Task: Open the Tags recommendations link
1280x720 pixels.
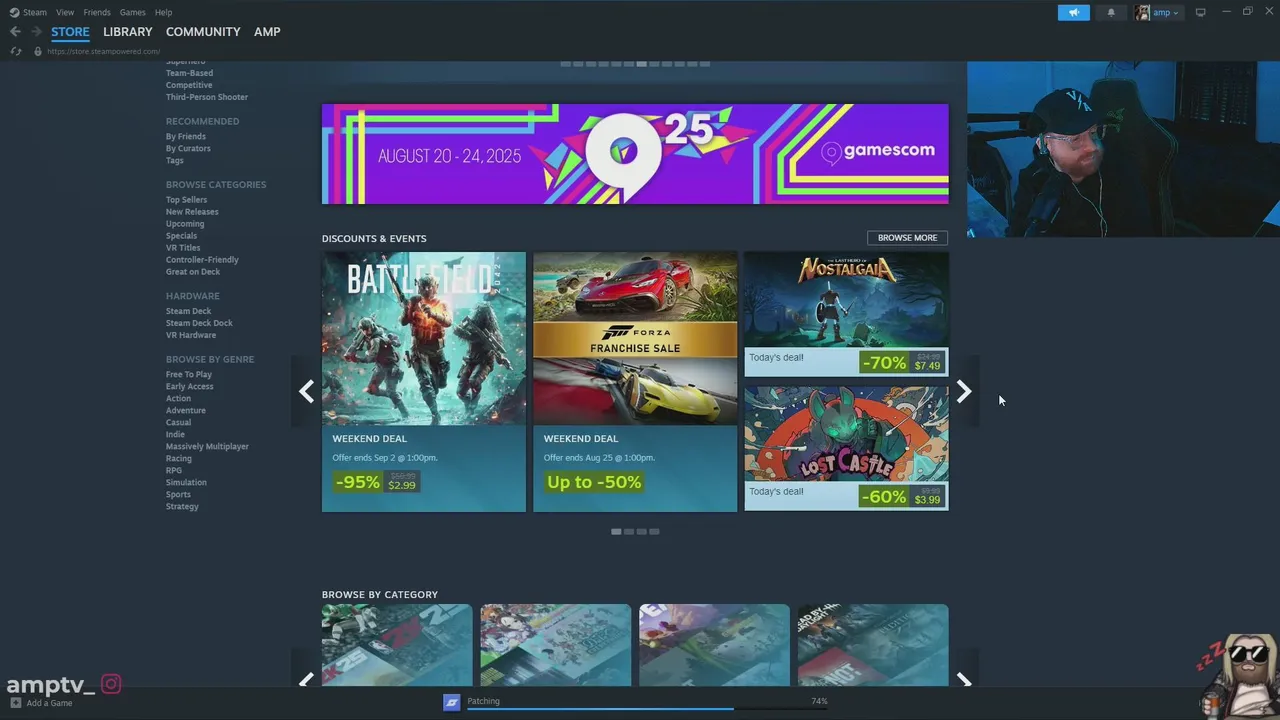Action: (x=175, y=161)
